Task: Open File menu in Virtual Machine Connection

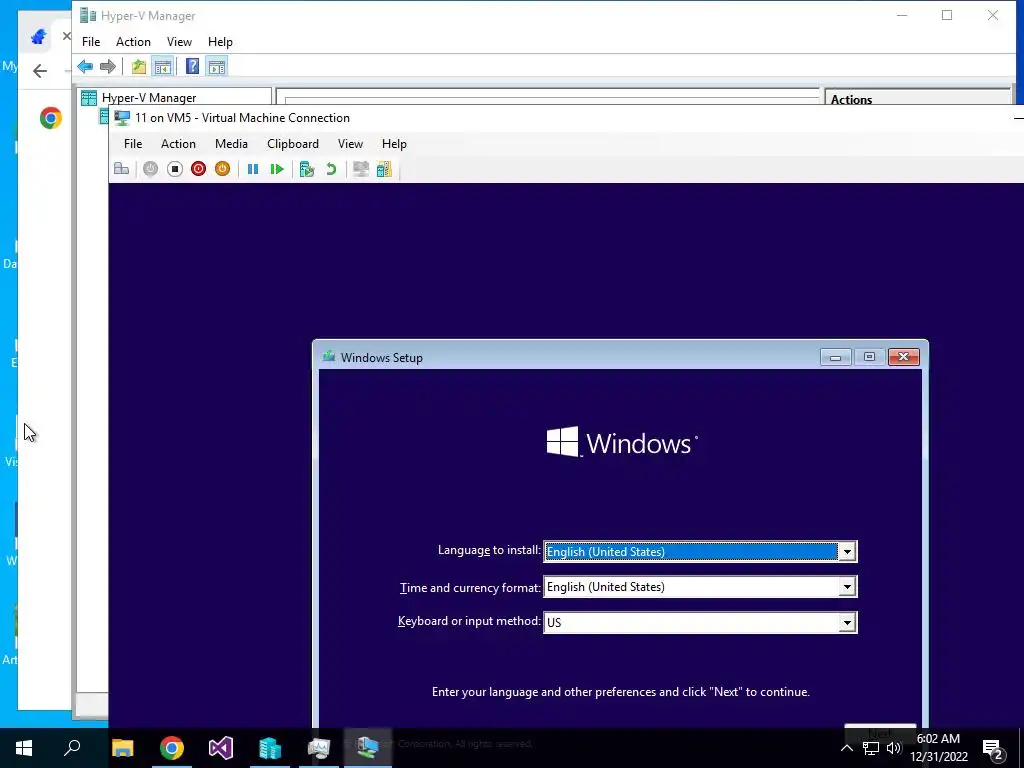Action: (133, 144)
